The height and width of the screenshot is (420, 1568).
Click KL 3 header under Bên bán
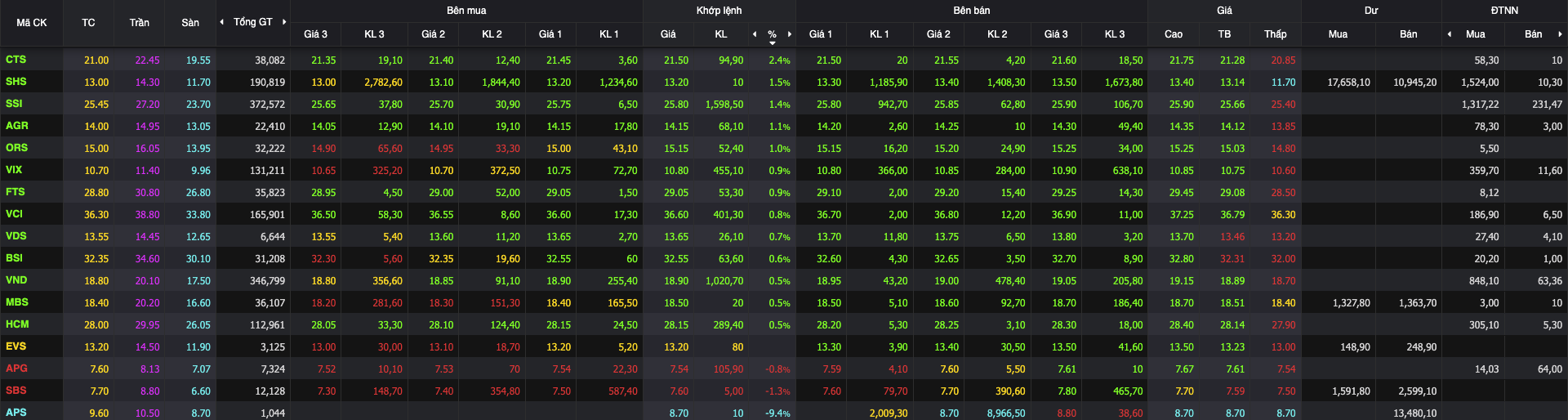[x=1115, y=34]
